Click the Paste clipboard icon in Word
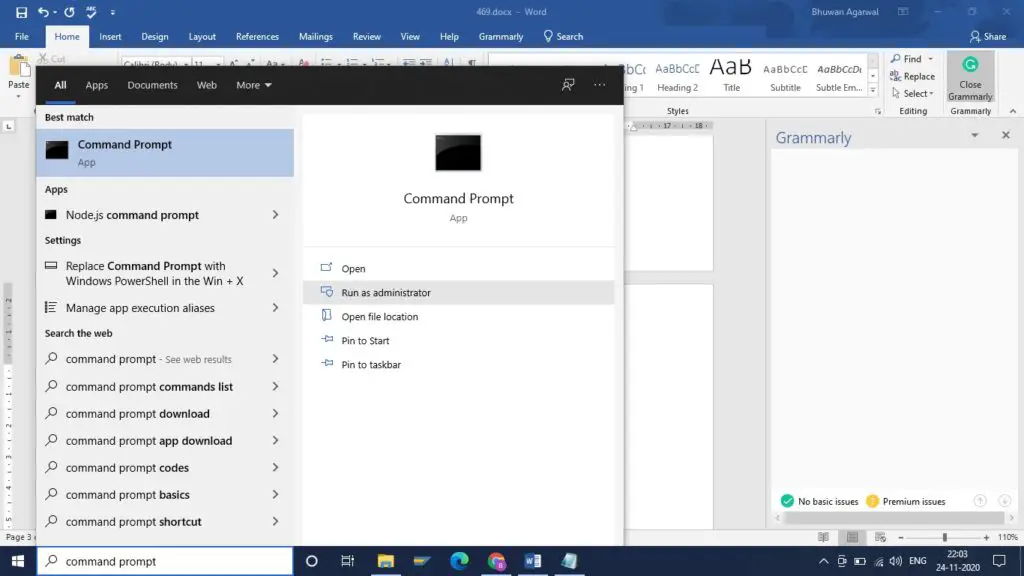 pos(18,67)
